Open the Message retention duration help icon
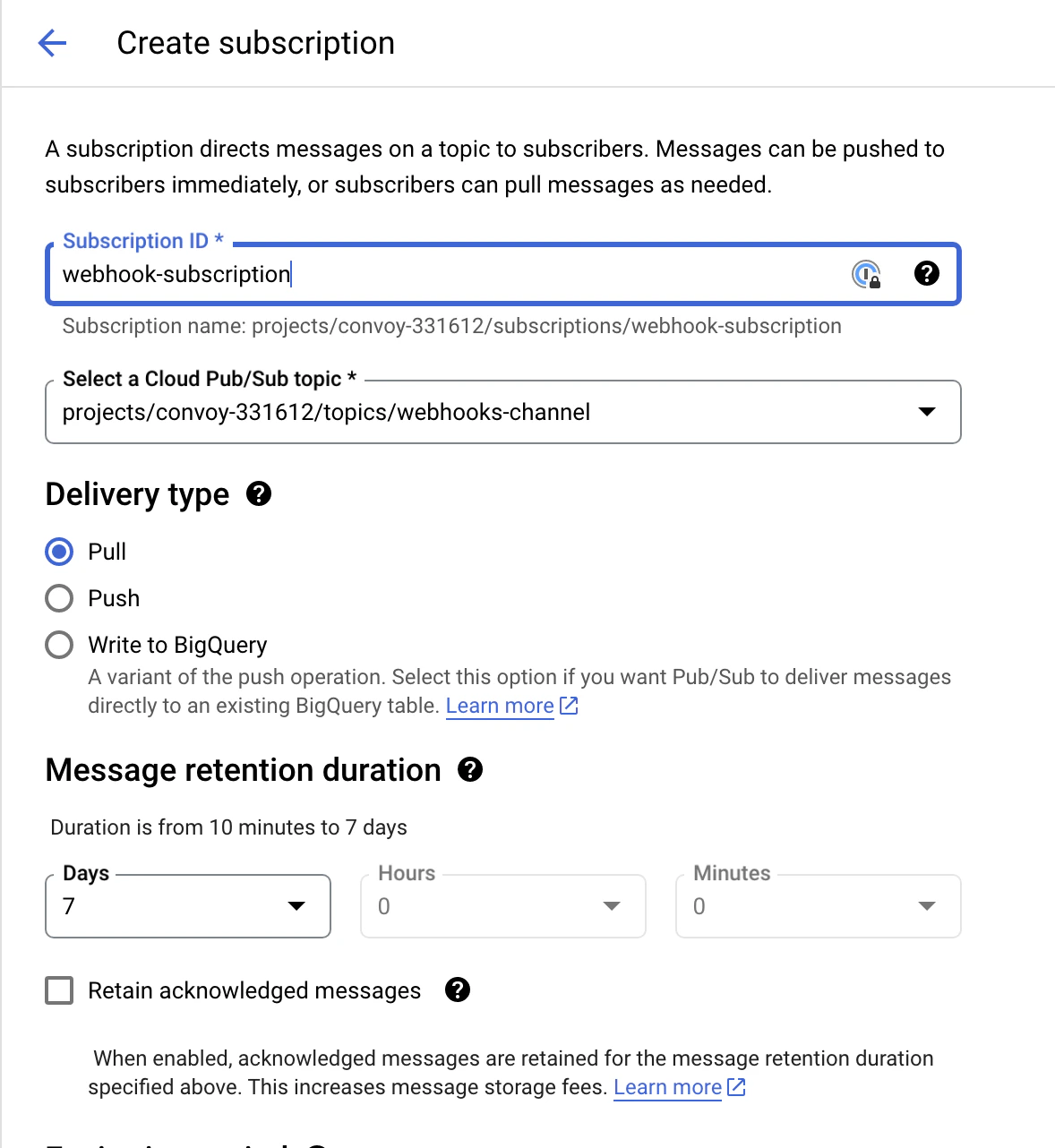This screenshot has width=1055, height=1148. tap(469, 769)
